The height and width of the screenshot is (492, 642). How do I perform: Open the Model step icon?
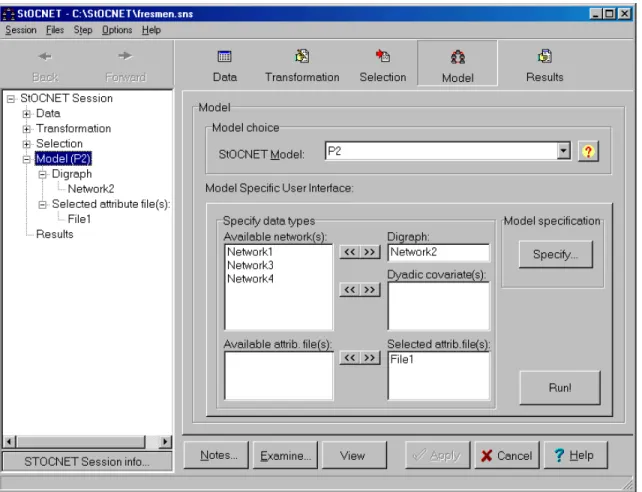[457, 57]
